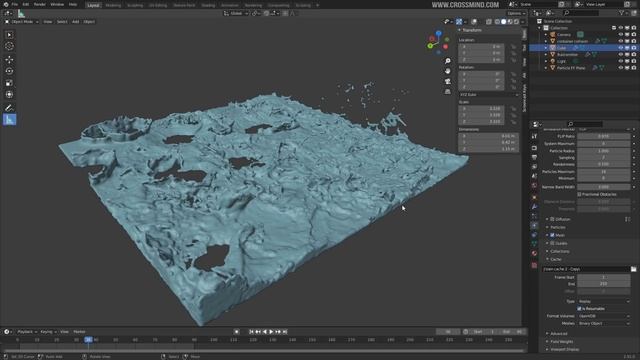Open the viewport Add menu

(x=76, y=22)
